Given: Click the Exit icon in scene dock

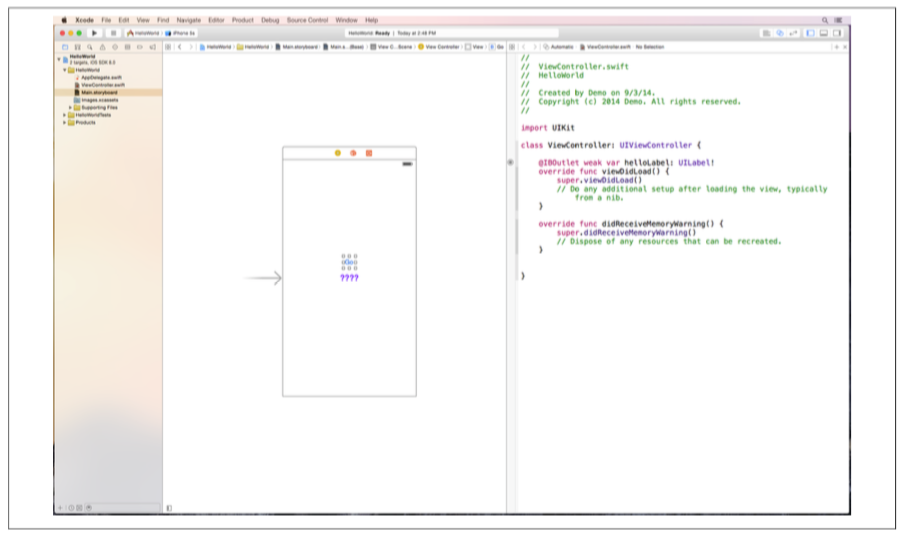Looking at the screenshot, I should (368, 153).
